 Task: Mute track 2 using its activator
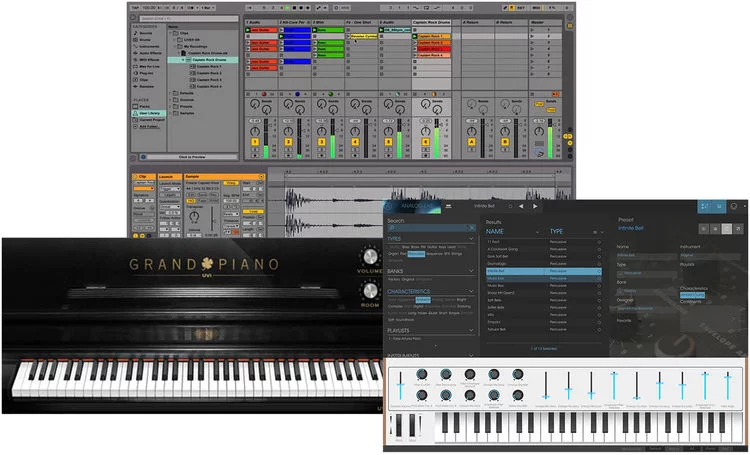click(x=288, y=142)
